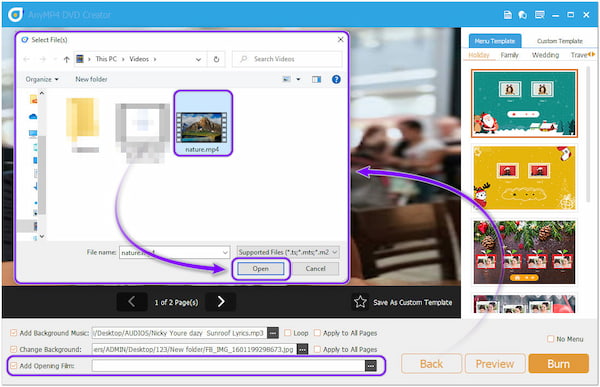Close the Select File(s) dialog
The height and width of the screenshot is (387, 600).
pos(341,40)
